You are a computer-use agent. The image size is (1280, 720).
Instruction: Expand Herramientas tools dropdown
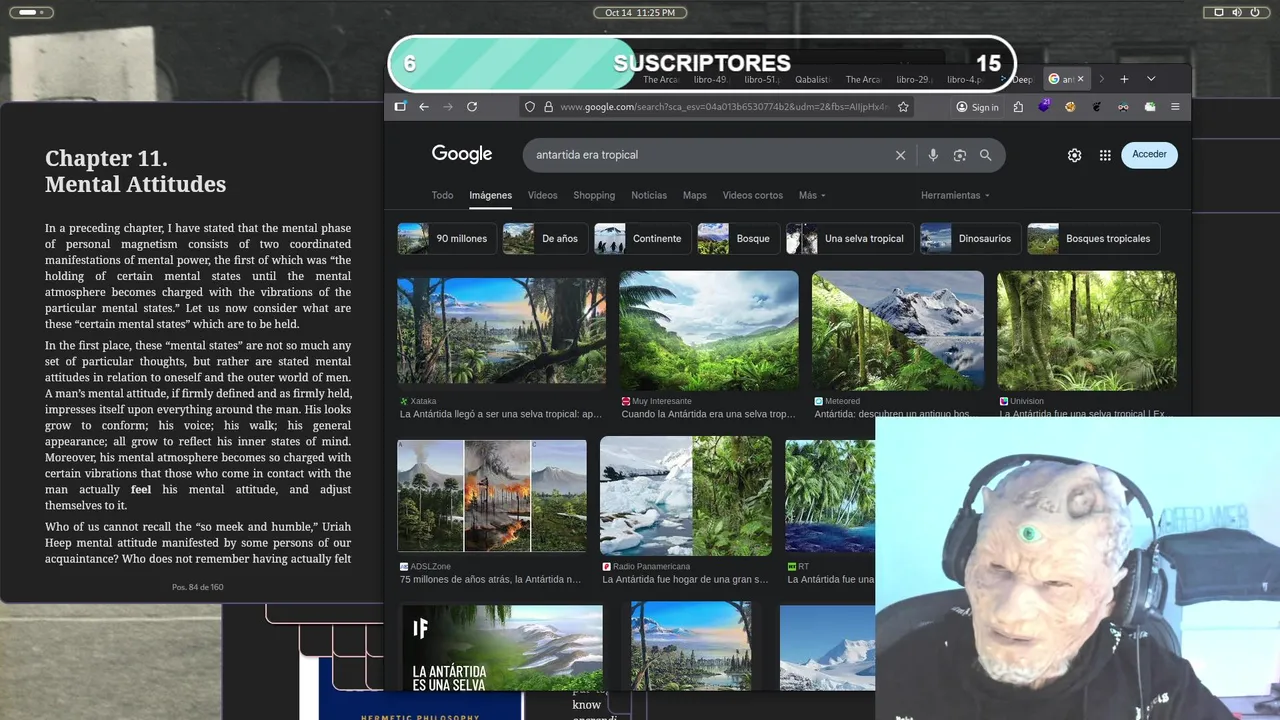955,195
